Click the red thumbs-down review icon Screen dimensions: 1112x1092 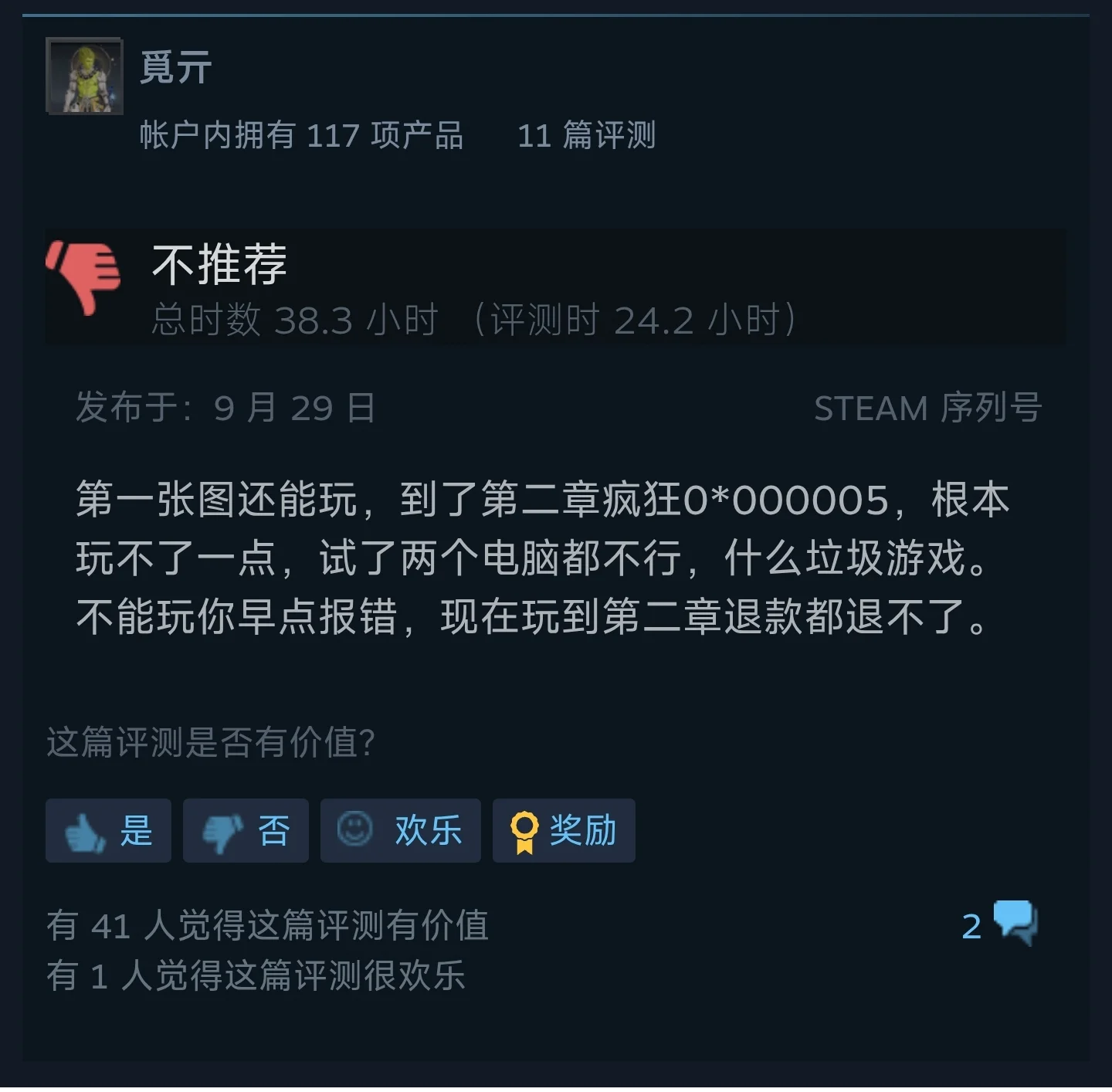[83, 277]
